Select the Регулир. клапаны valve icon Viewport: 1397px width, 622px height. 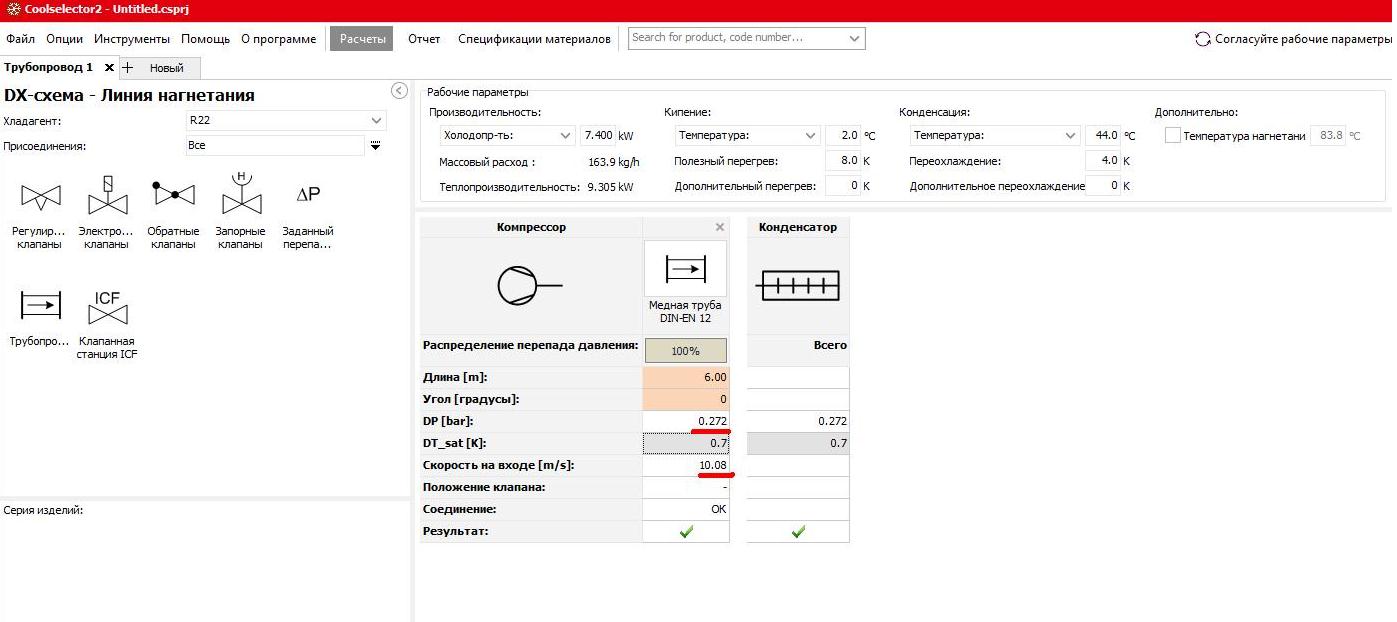tap(39, 197)
